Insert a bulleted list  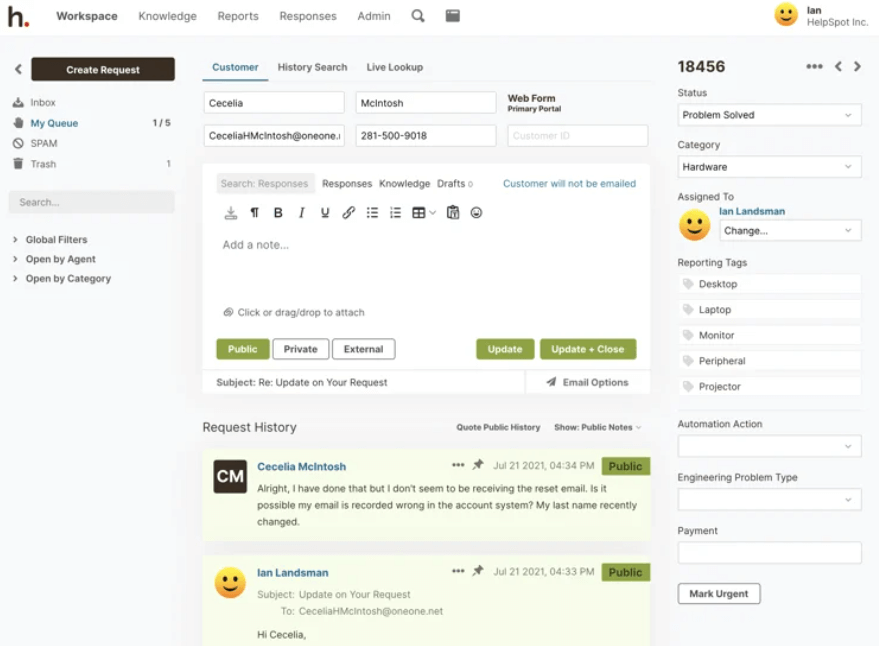[372, 213]
